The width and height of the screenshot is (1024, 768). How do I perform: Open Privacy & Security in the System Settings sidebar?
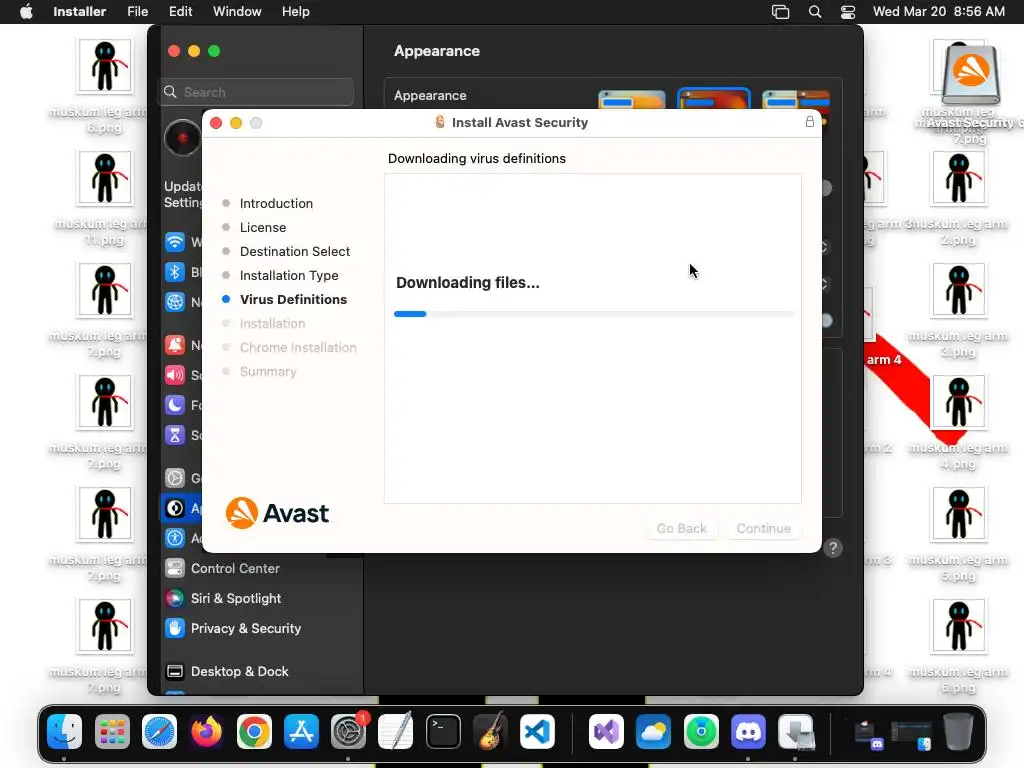(x=259, y=628)
